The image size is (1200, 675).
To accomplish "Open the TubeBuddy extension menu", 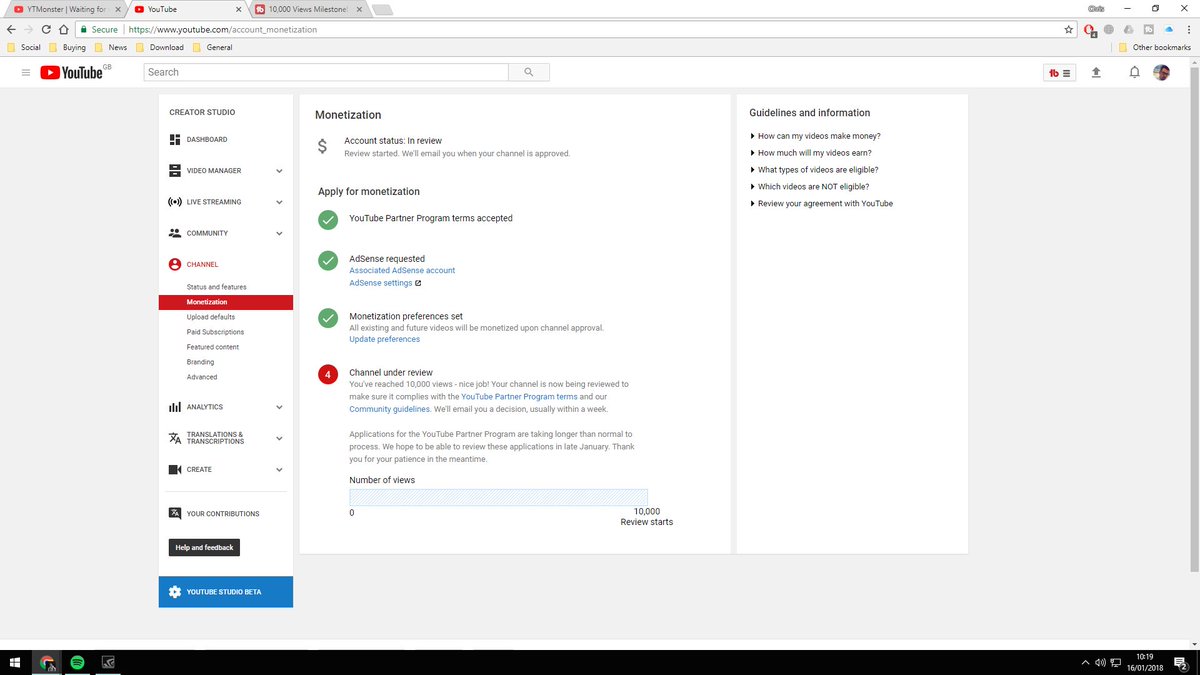I will [x=1059, y=72].
